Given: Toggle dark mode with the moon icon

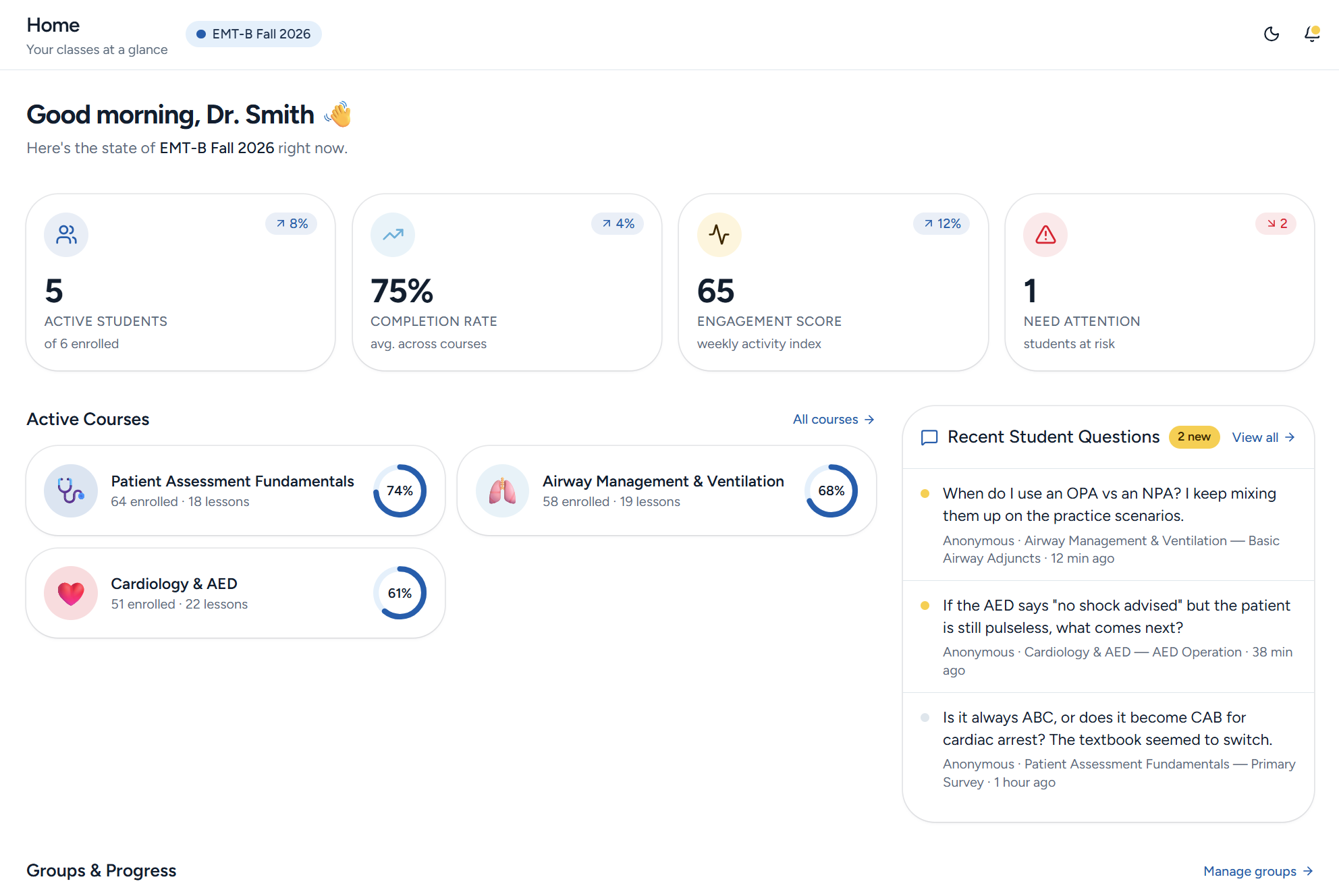Looking at the screenshot, I should tap(1272, 34).
